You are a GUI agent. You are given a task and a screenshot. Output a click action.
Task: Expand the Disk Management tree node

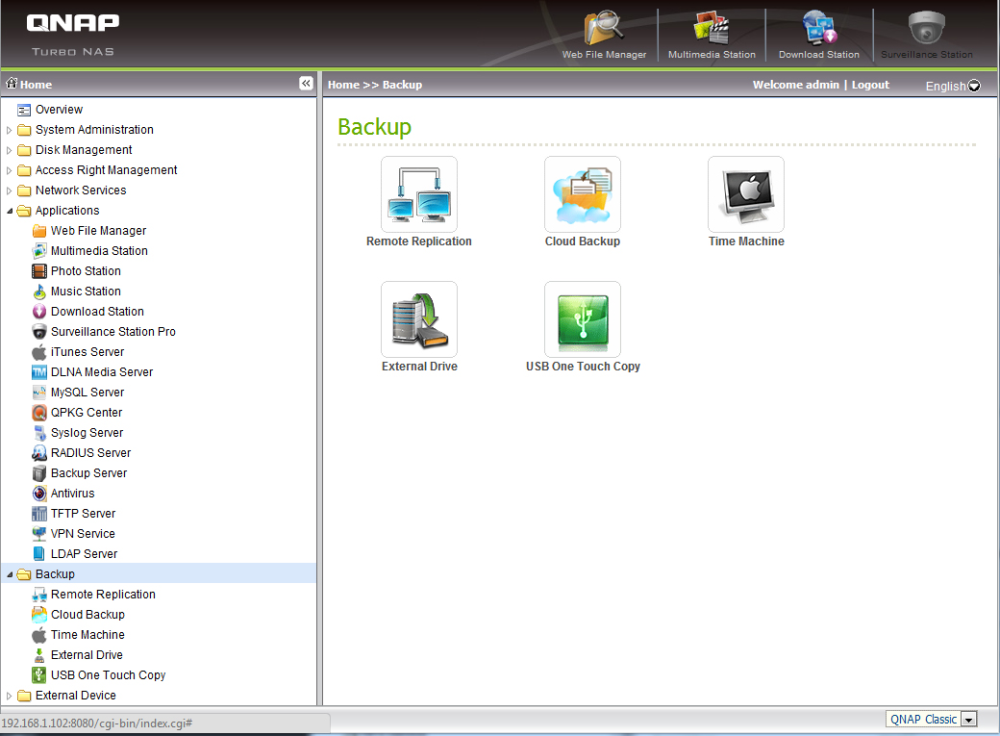10,150
